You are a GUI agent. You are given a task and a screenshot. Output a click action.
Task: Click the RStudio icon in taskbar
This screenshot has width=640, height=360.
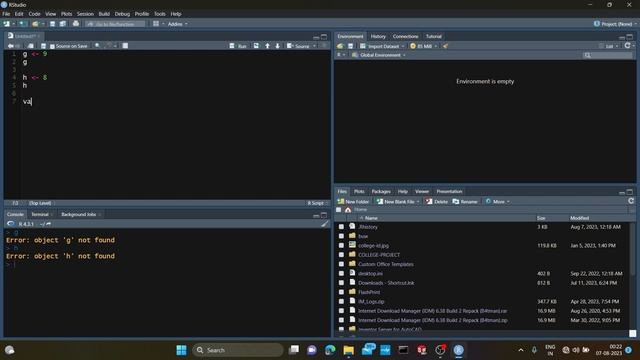pyautogui.click(x=458, y=350)
